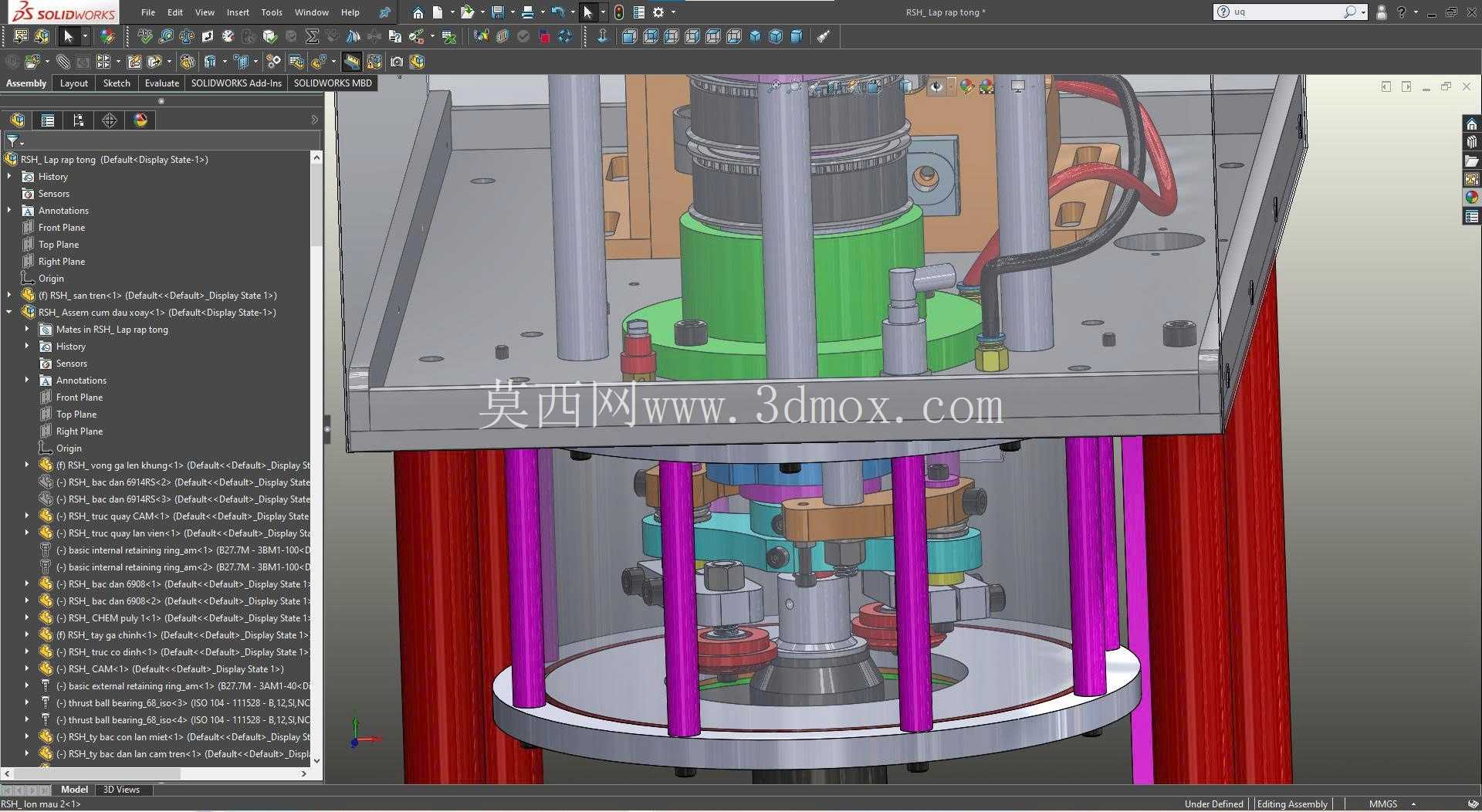Click the search commands input field
1482x812 pixels.
[x=1285, y=12]
